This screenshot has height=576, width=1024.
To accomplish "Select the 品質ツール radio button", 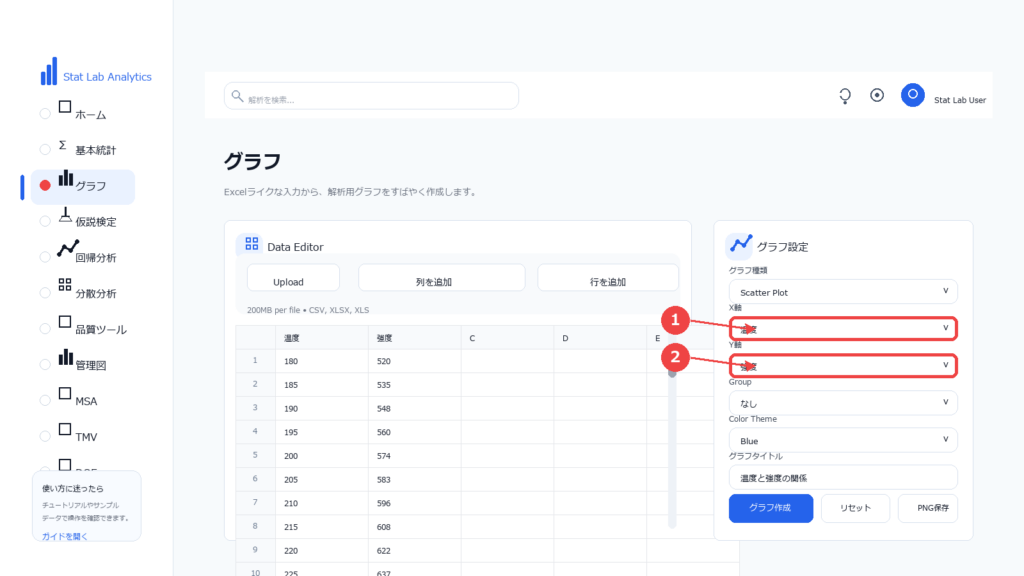I will pyautogui.click(x=45, y=329).
